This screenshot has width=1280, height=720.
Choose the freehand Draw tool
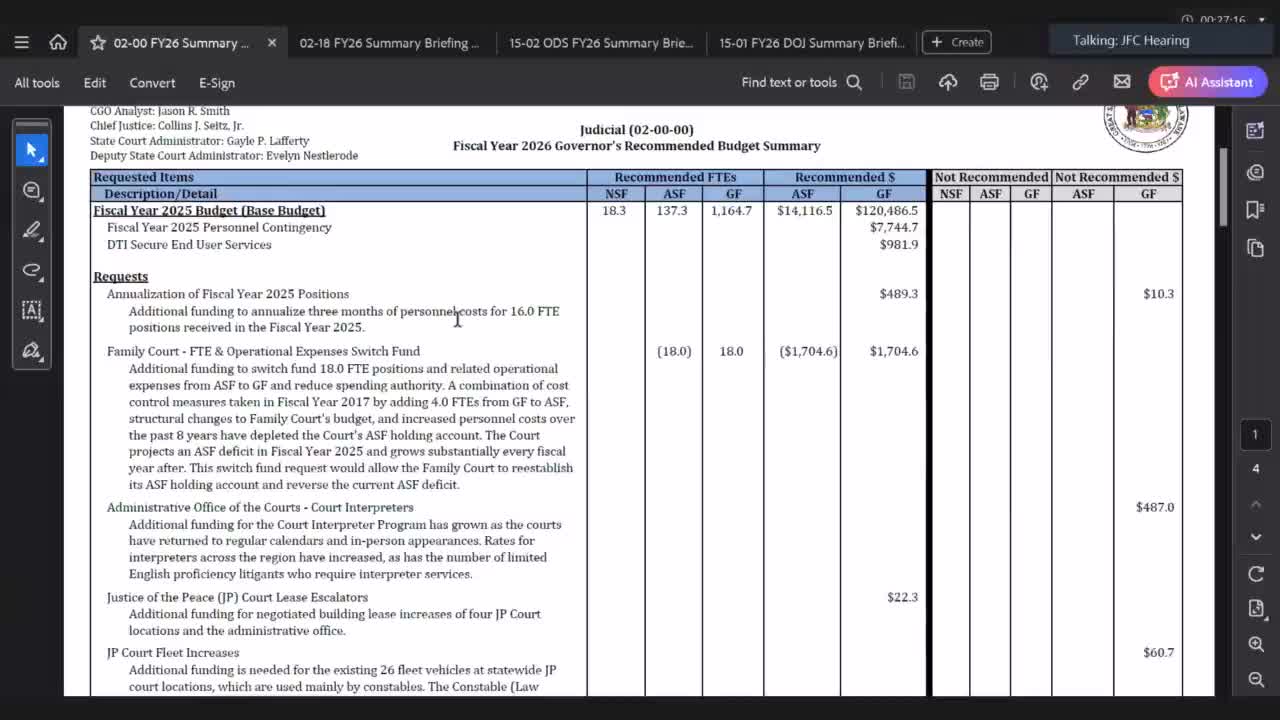click(31, 270)
